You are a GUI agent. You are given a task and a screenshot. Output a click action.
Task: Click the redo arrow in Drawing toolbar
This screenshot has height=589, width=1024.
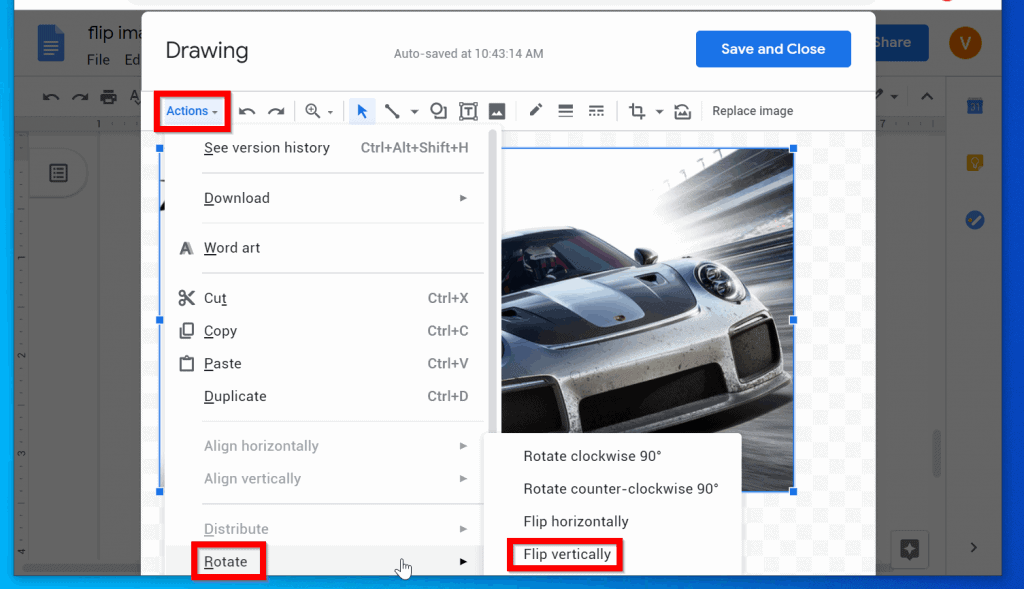276,111
